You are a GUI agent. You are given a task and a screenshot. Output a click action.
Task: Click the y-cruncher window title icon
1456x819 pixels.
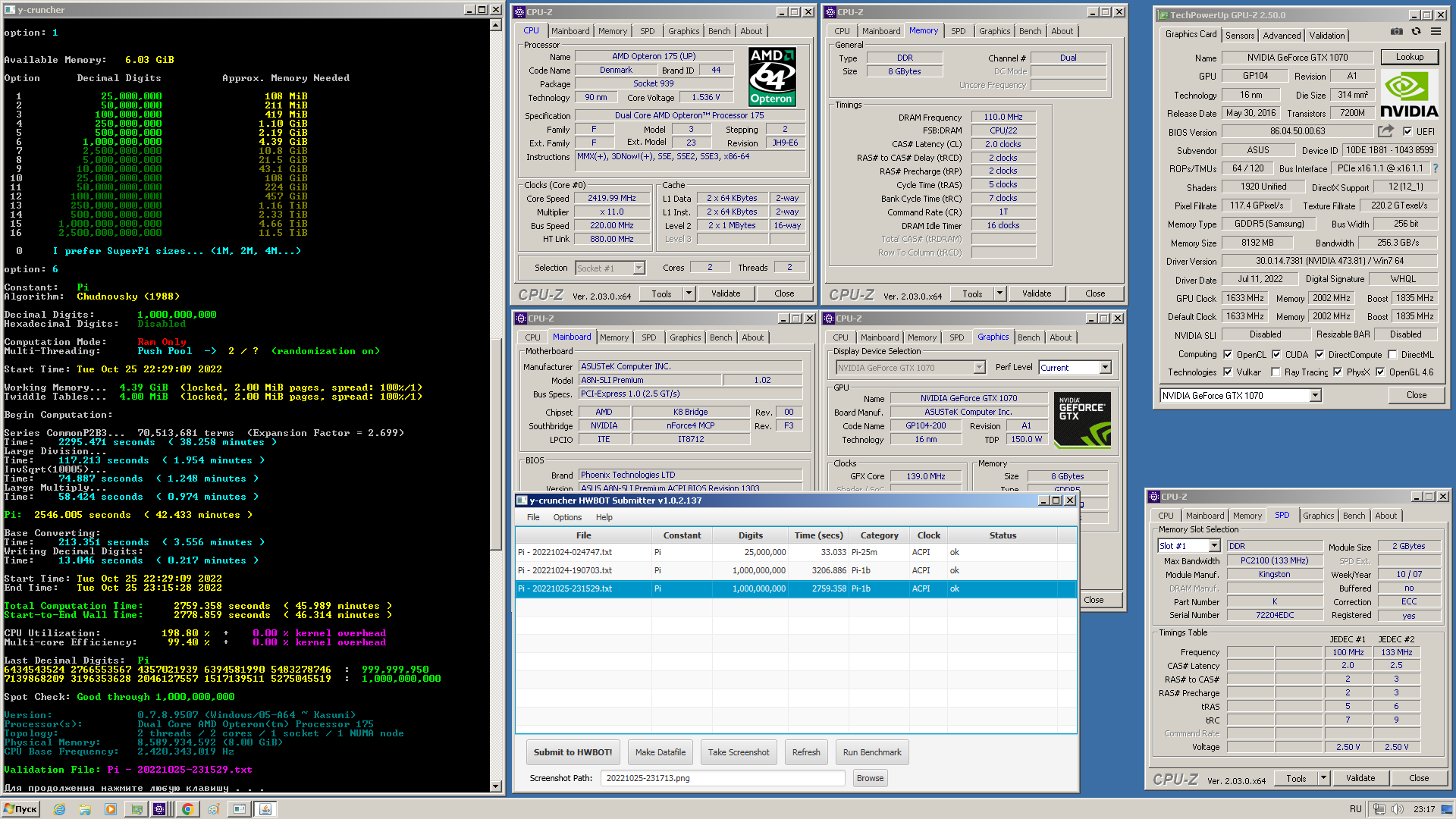pos(10,10)
